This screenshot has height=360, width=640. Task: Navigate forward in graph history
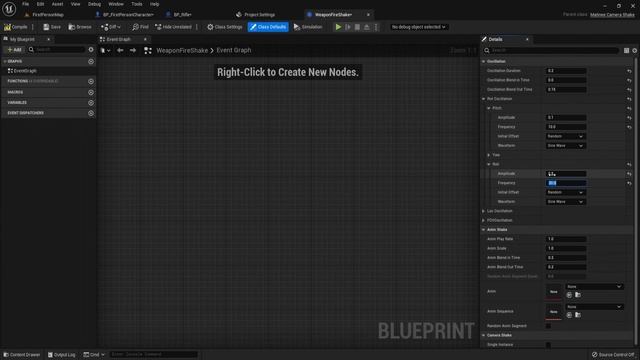point(133,50)
